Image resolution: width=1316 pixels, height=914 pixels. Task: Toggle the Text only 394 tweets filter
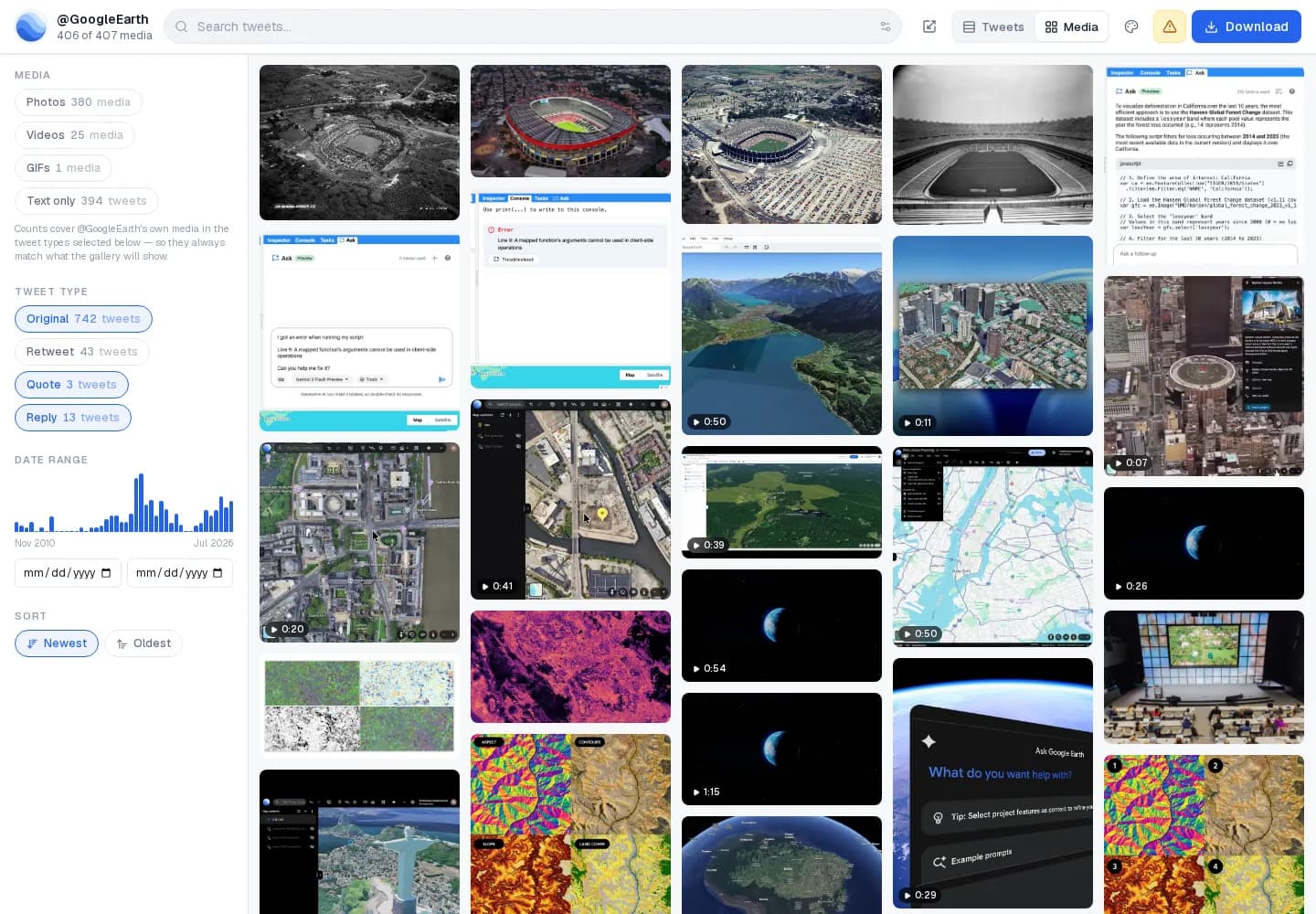coord(87,201)
